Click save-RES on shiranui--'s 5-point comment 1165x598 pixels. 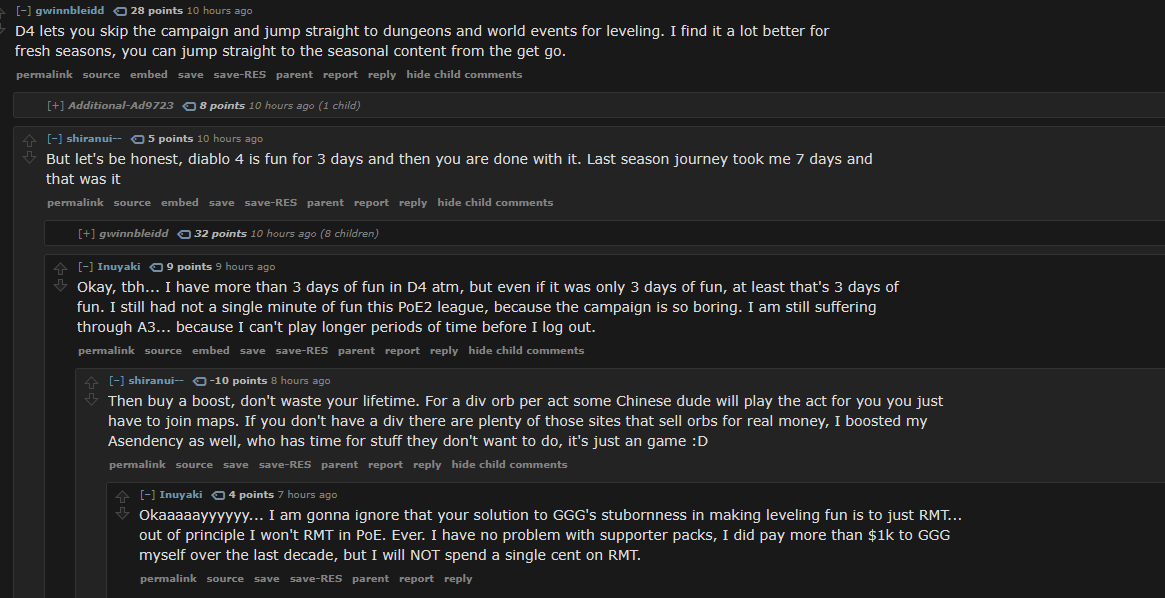(x=270, y=203)
